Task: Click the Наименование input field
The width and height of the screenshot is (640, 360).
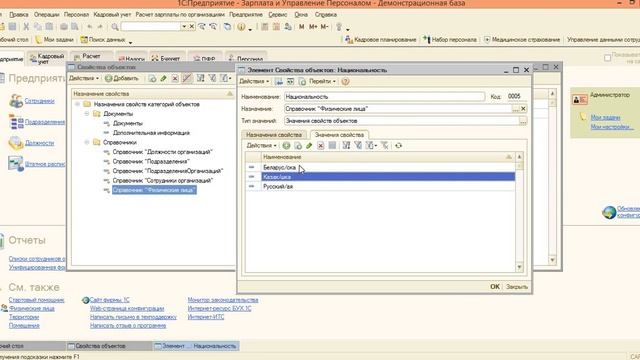Action: (384, 97)
